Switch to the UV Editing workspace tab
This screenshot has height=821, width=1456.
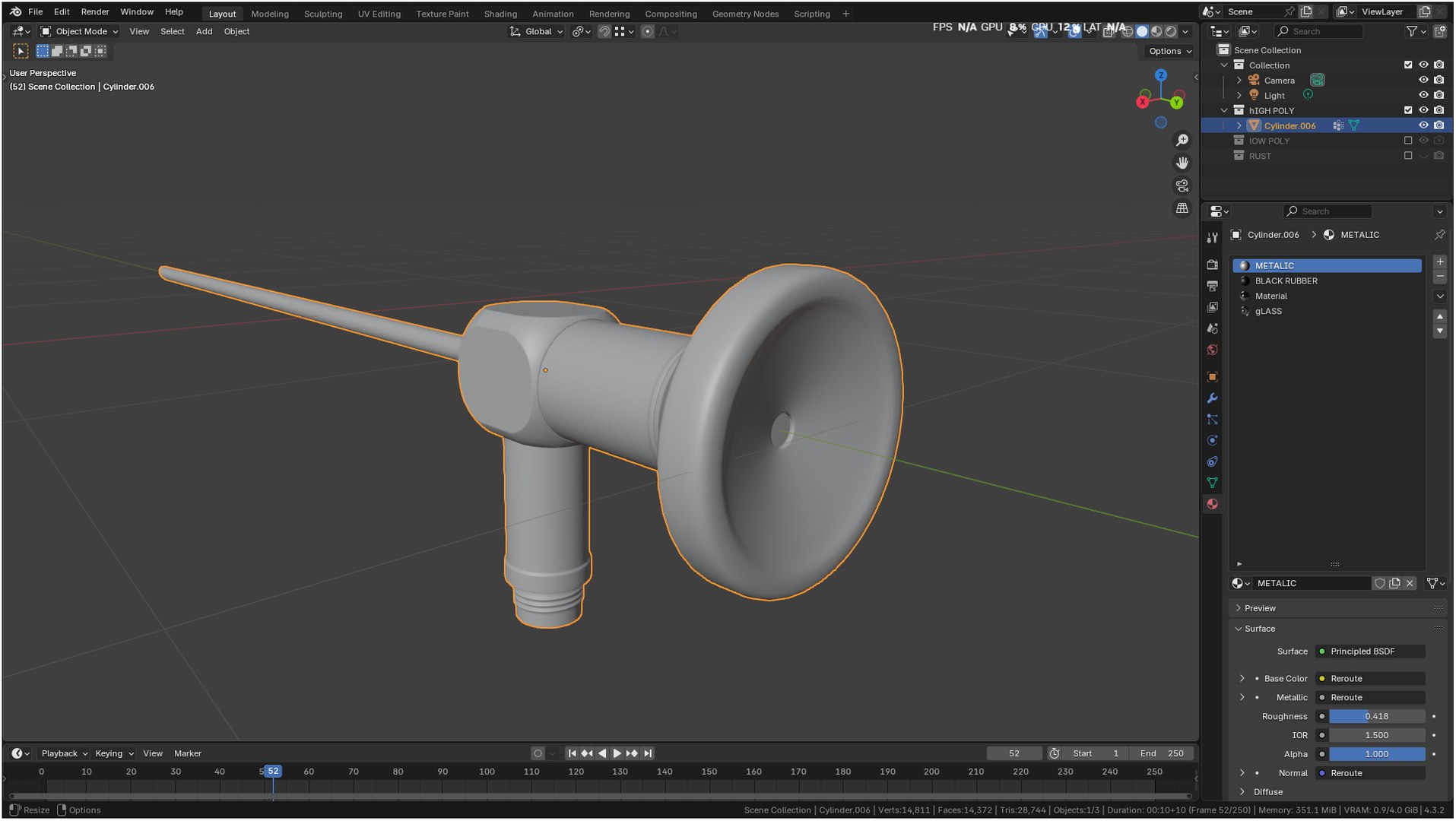click(379, 14)
